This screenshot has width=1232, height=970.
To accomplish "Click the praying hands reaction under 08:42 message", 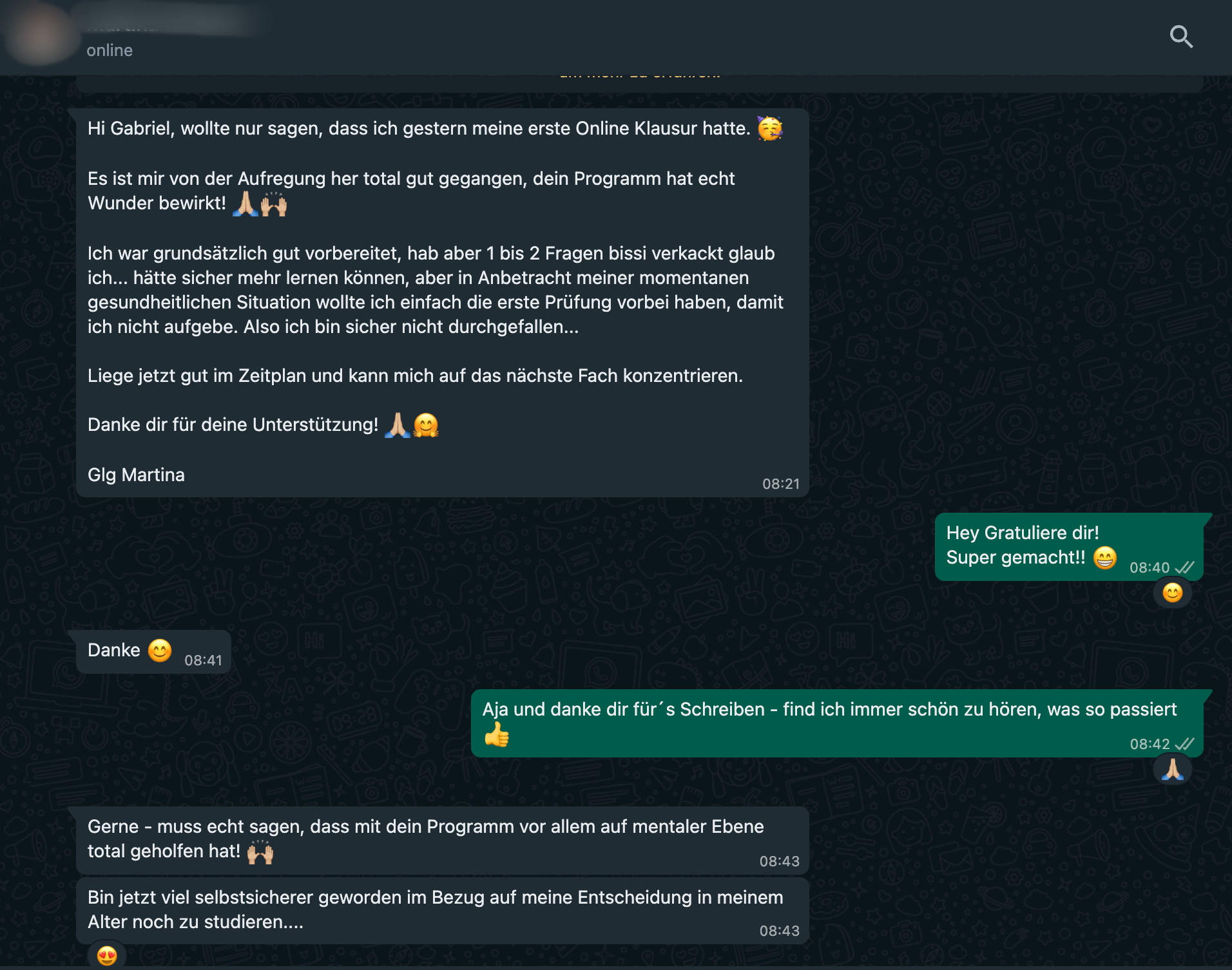I will coord(1172,769).
